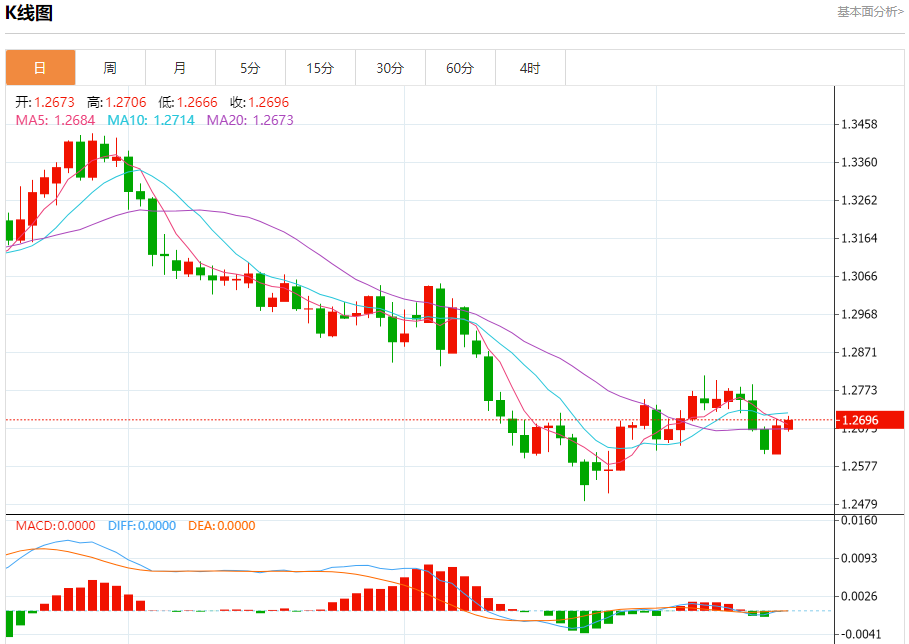Click the 0.0160 MACD axis label
This screenshot has height=644, width=909.
pyautogui.click(x=859, y=521)
